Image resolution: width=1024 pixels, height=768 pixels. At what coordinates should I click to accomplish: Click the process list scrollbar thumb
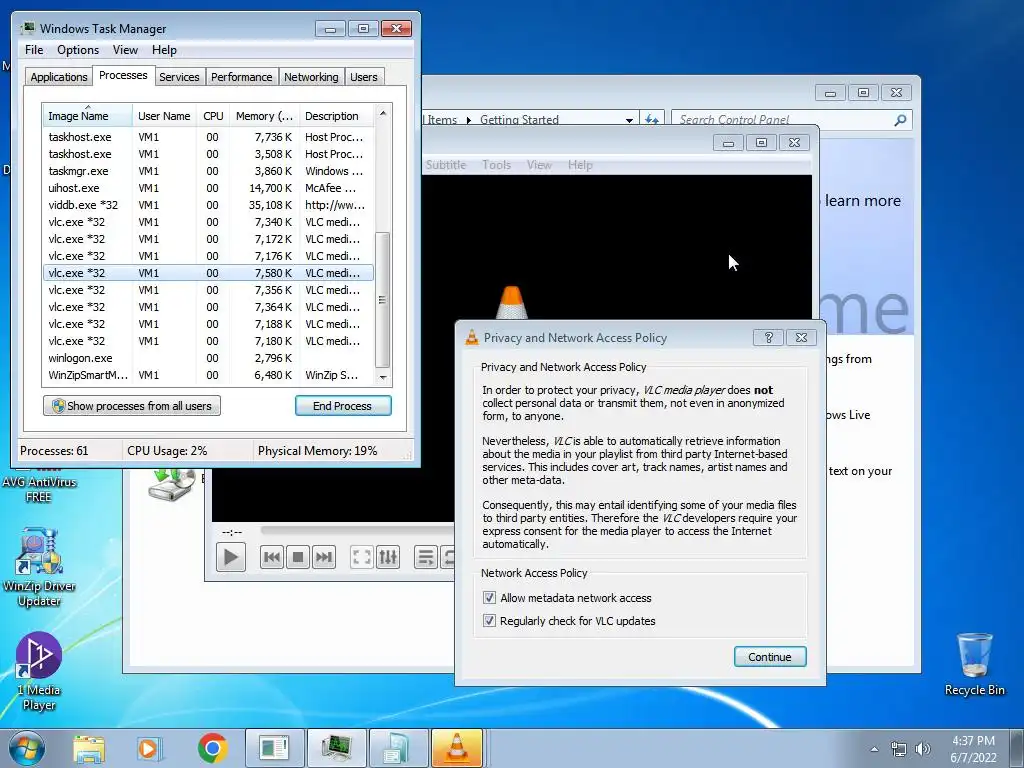click(x=382, y=299)
